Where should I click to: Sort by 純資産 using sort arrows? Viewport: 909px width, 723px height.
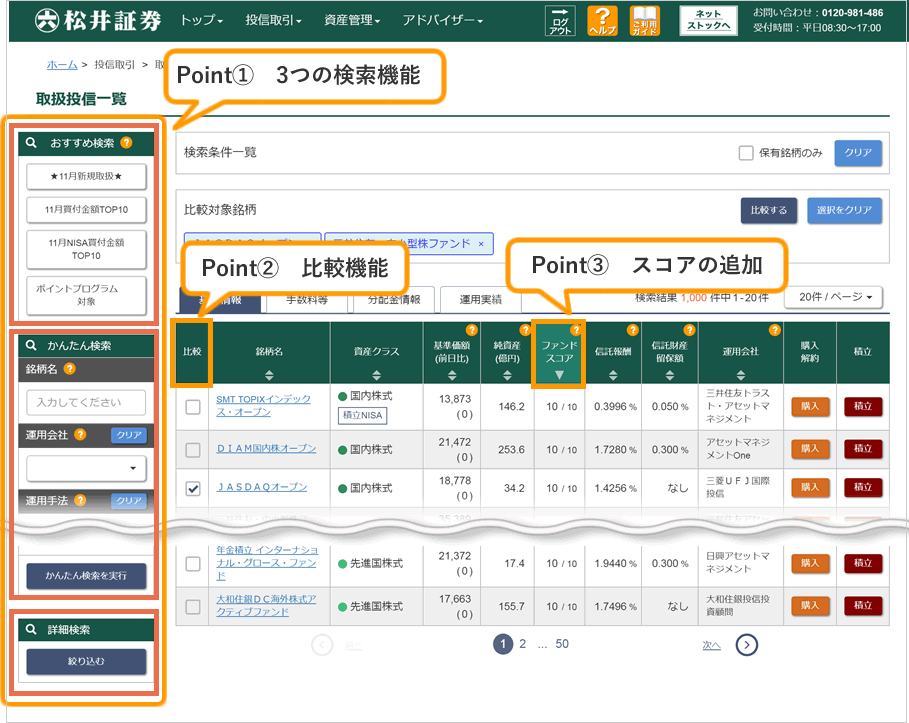(x=507, y=375)
